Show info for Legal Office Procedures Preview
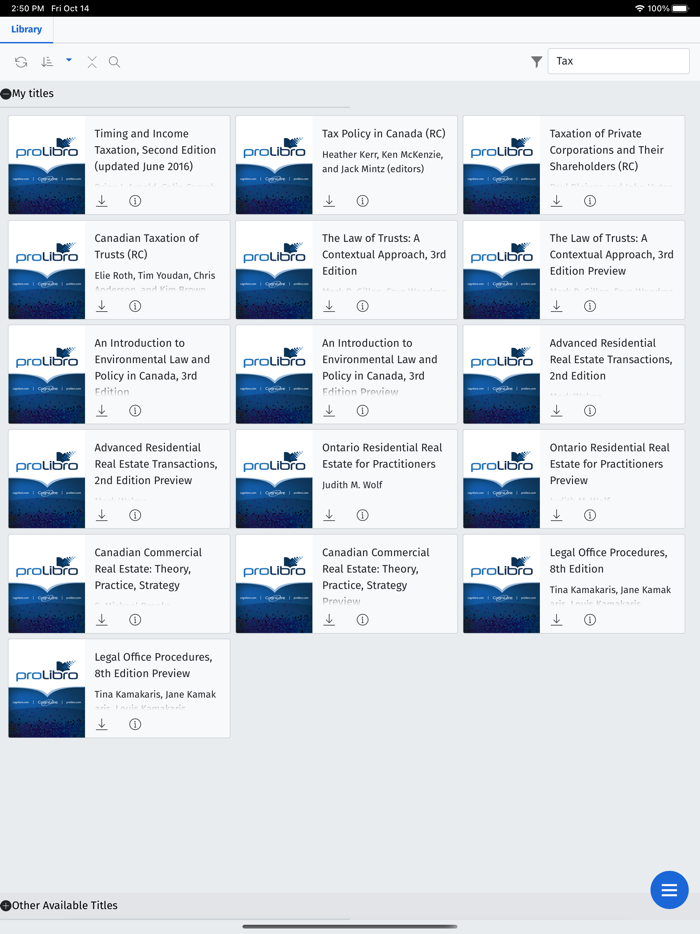 (x=135, y=724)
